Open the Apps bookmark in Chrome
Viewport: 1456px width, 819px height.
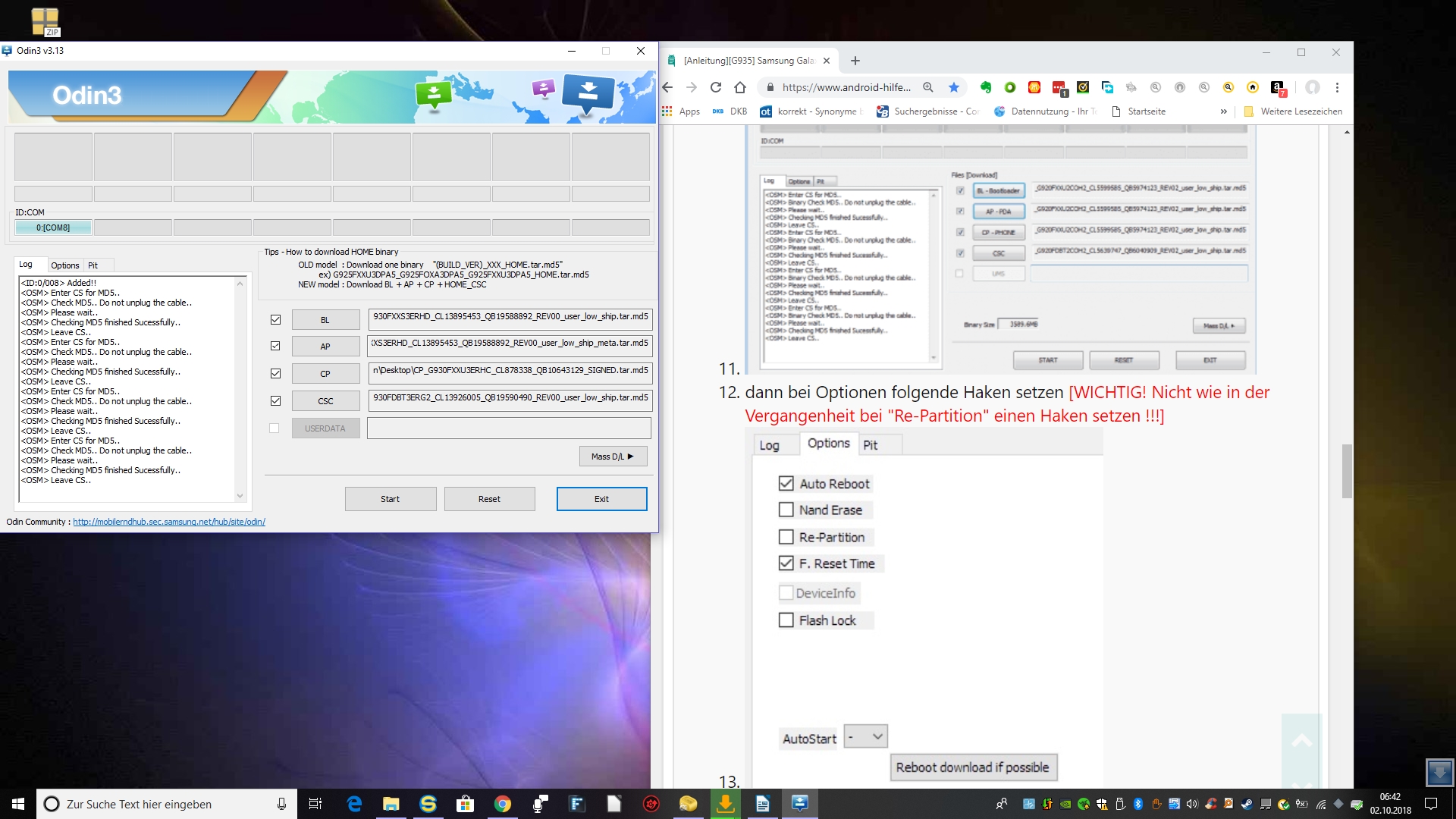coord(681,111)
